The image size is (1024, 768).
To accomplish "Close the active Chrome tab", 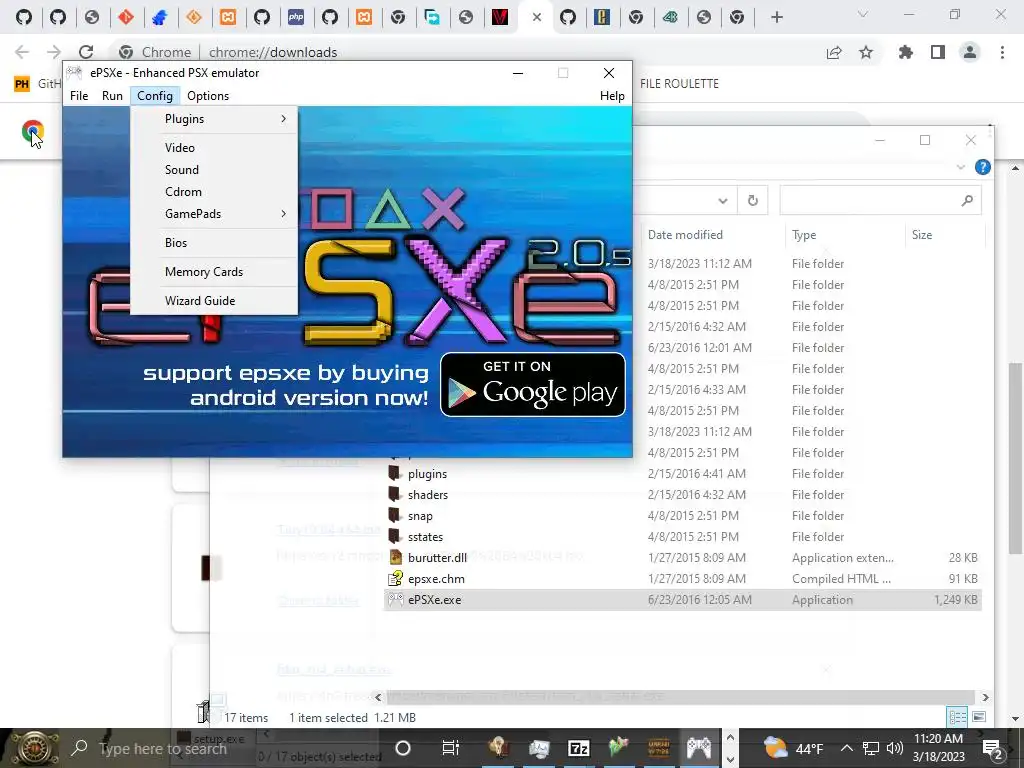I will (x=537, y=18).
